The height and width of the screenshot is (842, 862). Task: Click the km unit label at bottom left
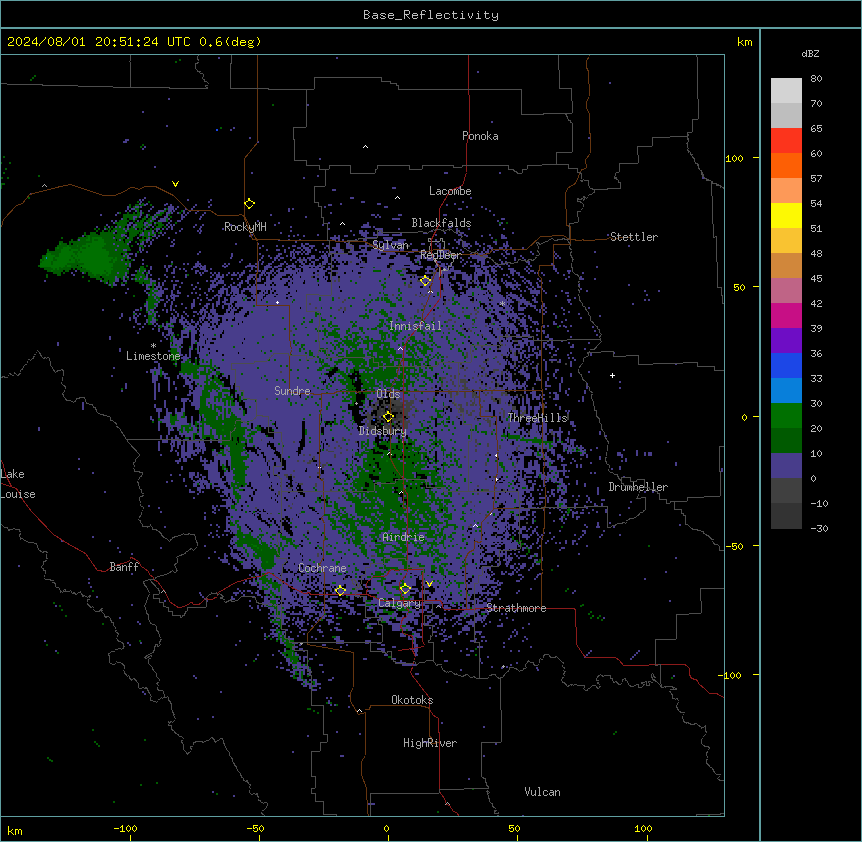pos(15,830)
